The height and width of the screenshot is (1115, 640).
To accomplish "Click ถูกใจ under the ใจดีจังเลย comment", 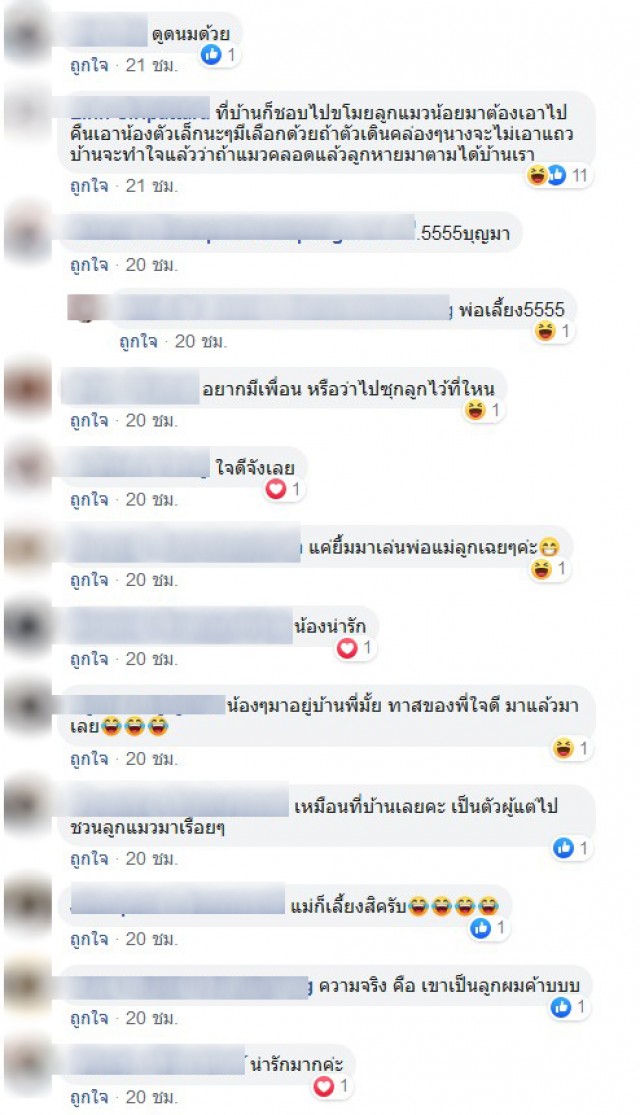I will click(x=89, y=500).
